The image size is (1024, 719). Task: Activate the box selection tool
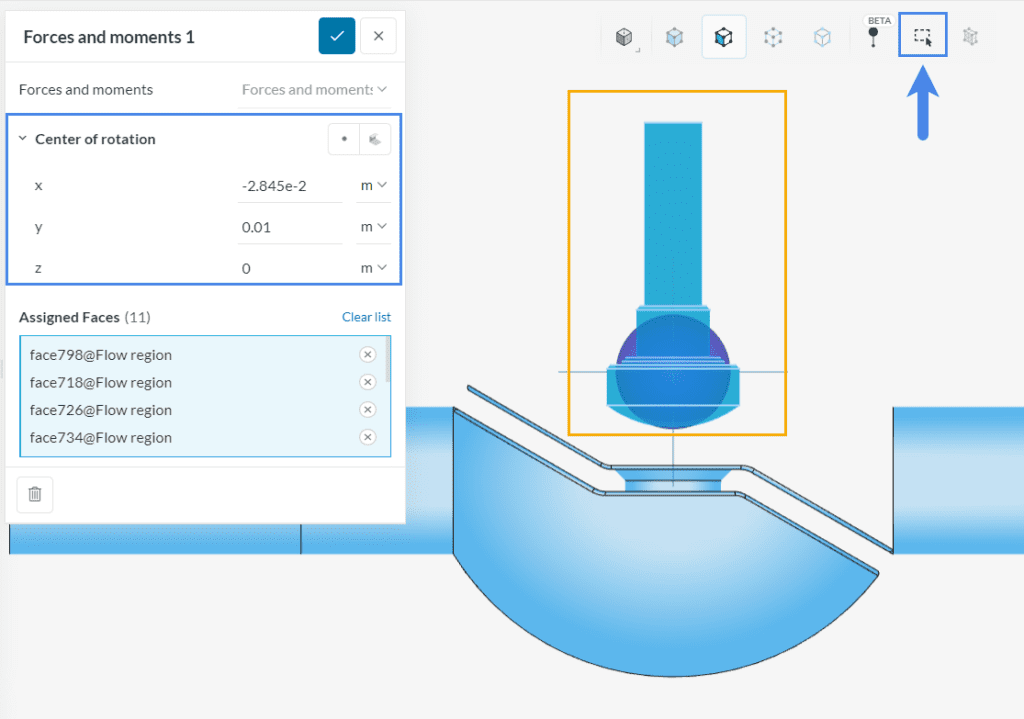click(922, 35)
